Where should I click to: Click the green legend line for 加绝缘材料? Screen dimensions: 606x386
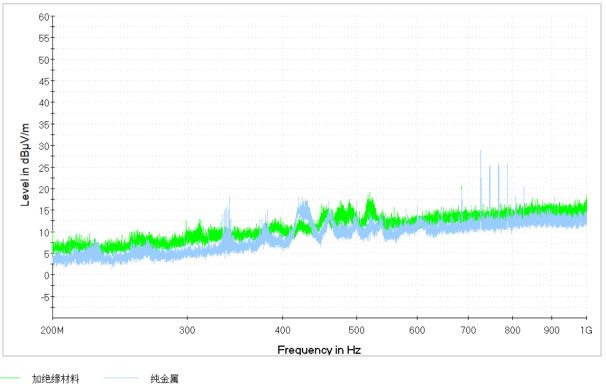[10, 377]
